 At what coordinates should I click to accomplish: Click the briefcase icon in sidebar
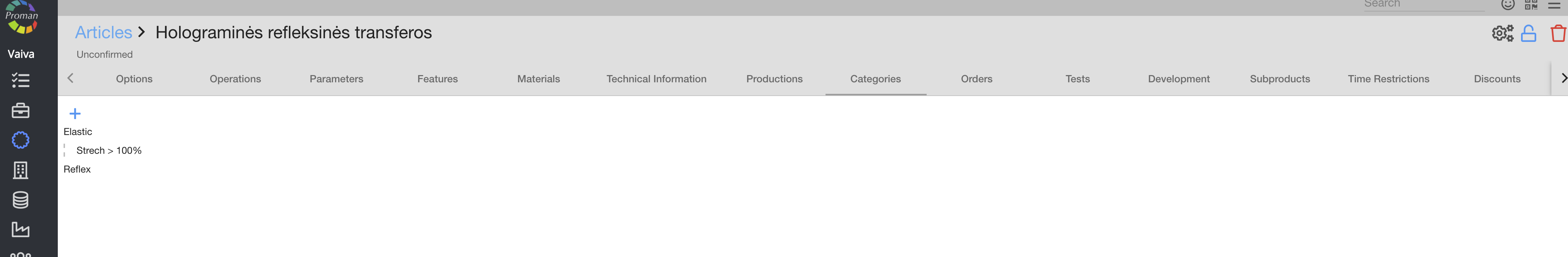click(20, 110)
